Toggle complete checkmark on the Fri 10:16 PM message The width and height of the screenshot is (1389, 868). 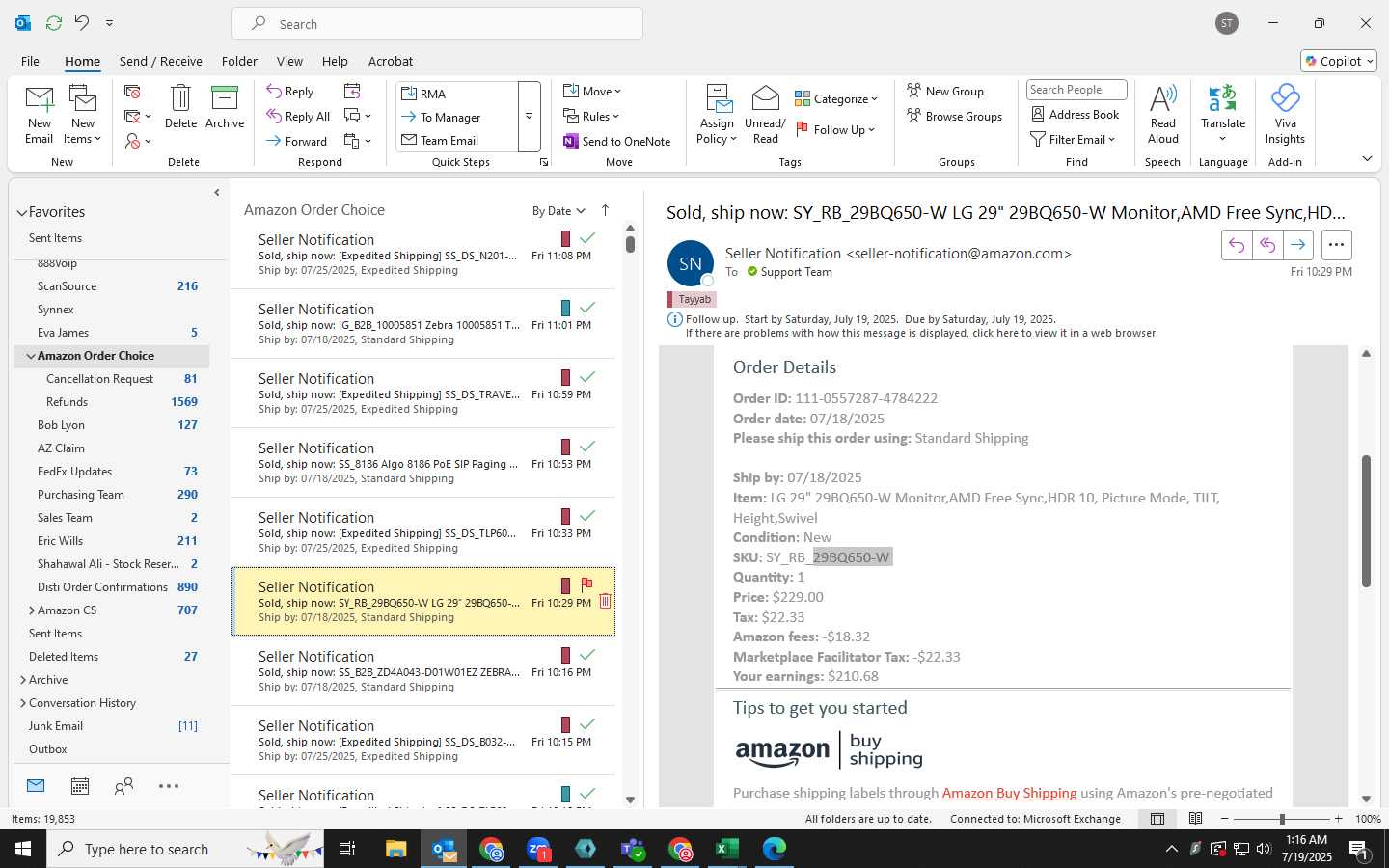coord(586,654)
